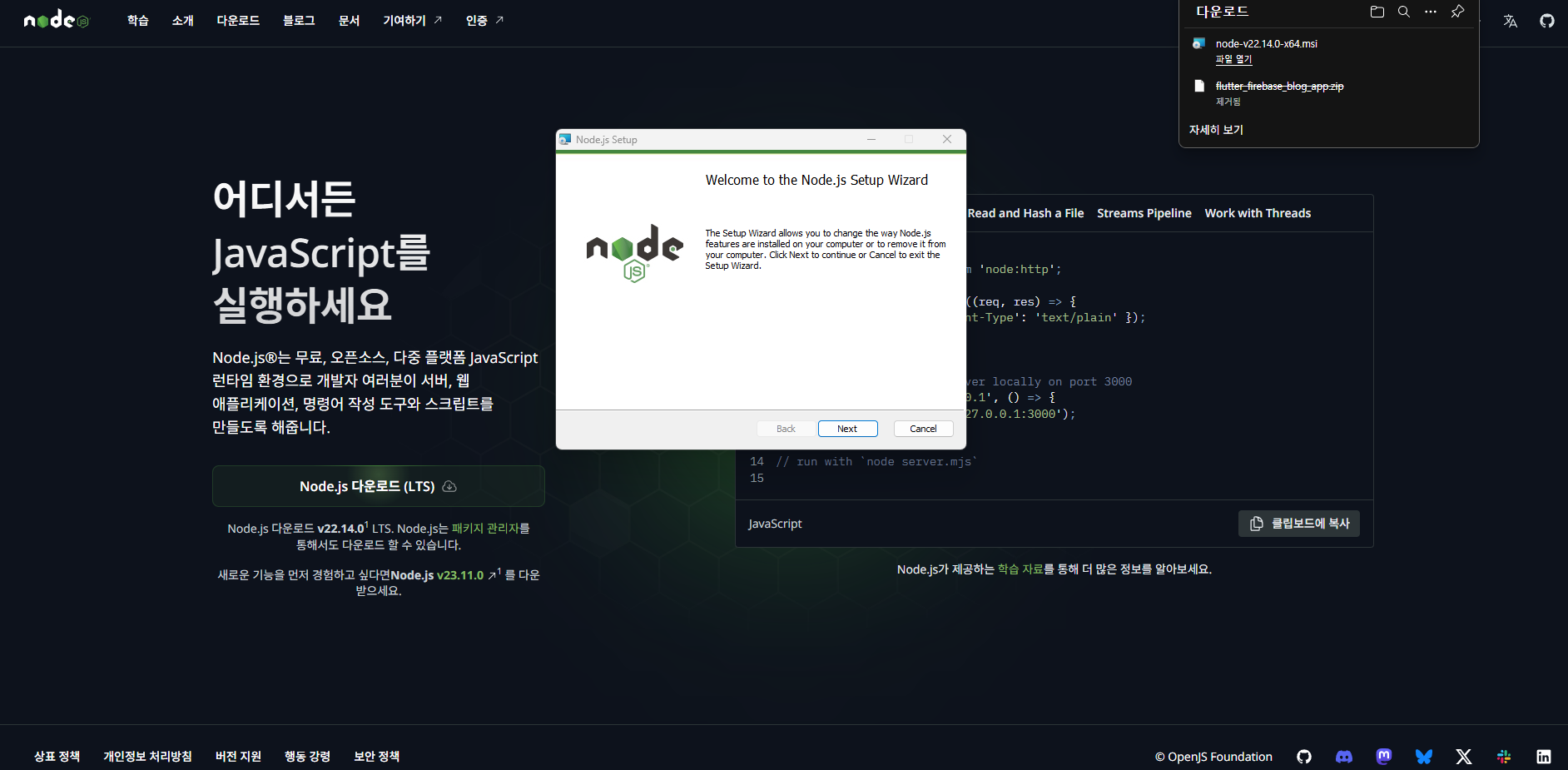The image size is (1568, 770).
Task: Open 다운로드 nav item
Action: 239,21
